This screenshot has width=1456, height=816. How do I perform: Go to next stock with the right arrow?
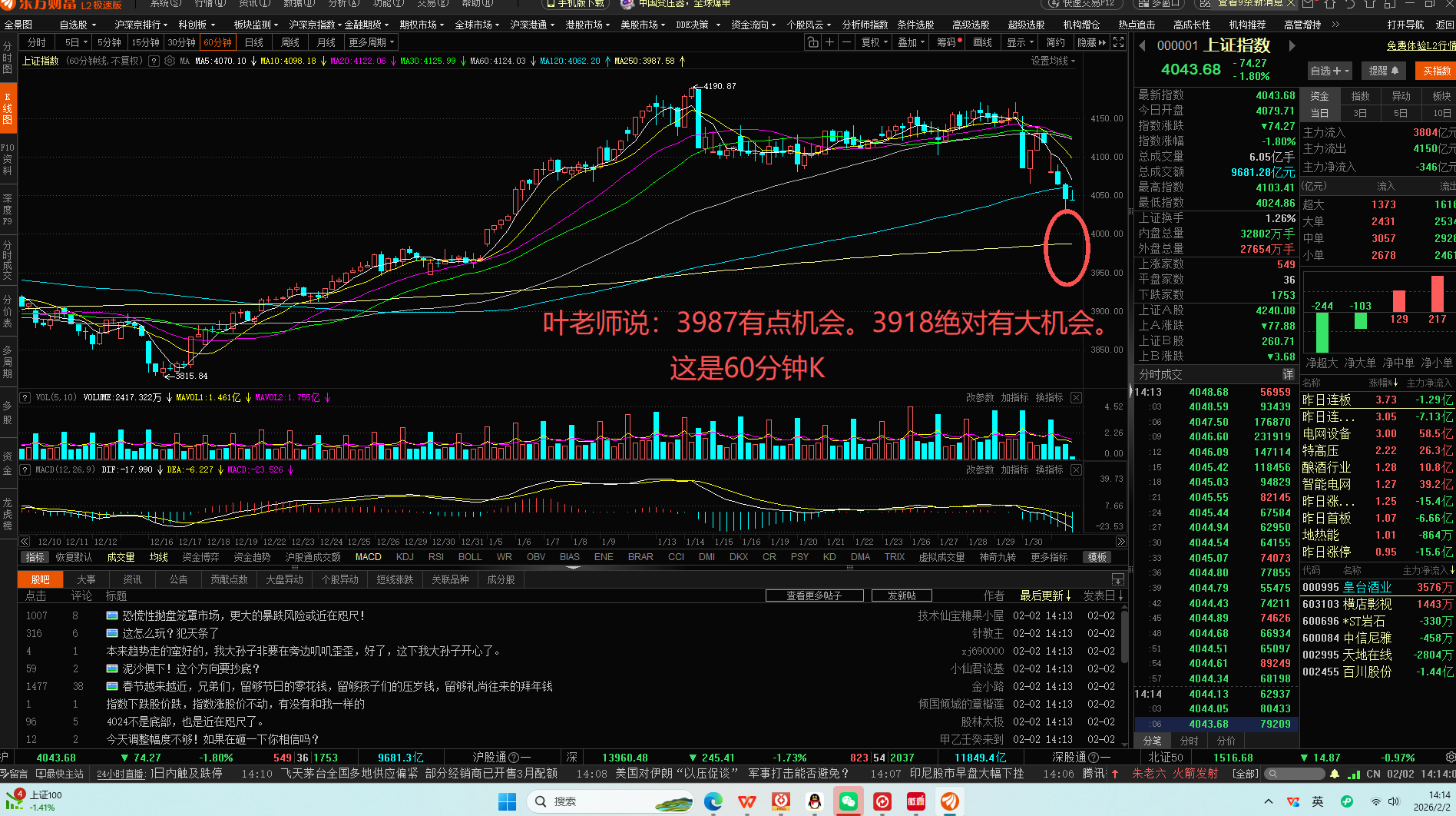1292,46
